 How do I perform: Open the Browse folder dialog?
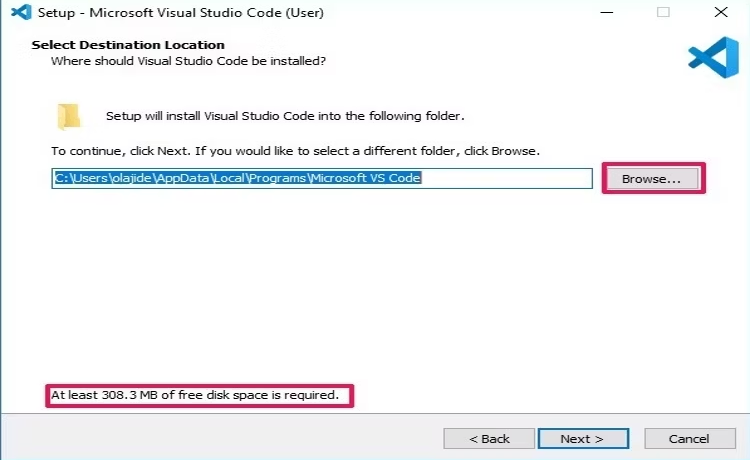point(653,178)
